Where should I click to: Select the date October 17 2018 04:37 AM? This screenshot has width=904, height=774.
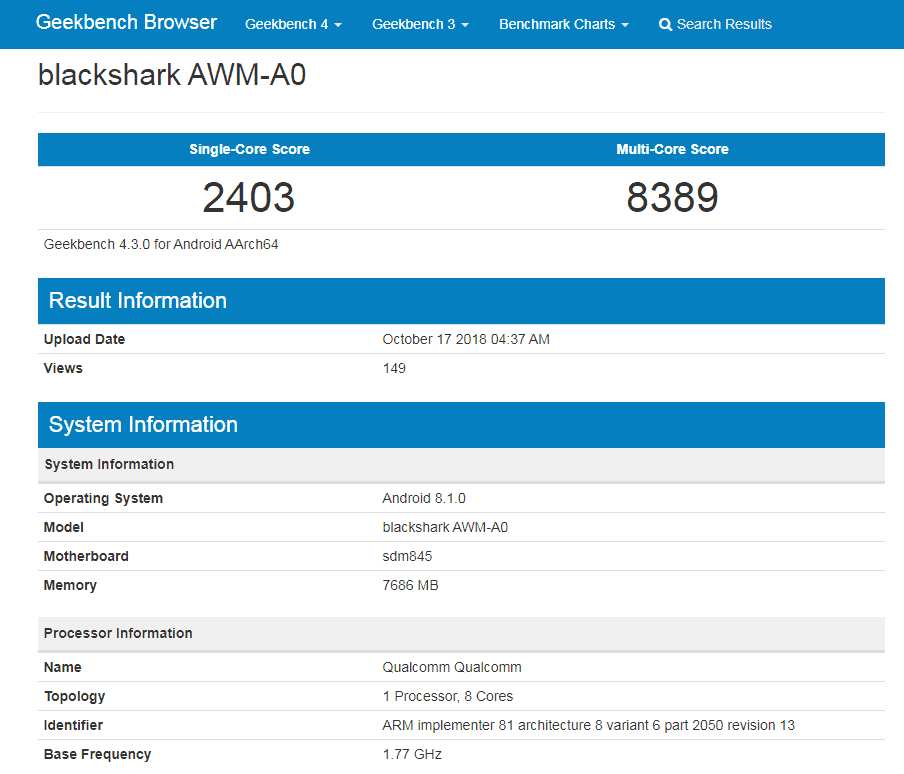pyautogui.click(x=466, y=339)
